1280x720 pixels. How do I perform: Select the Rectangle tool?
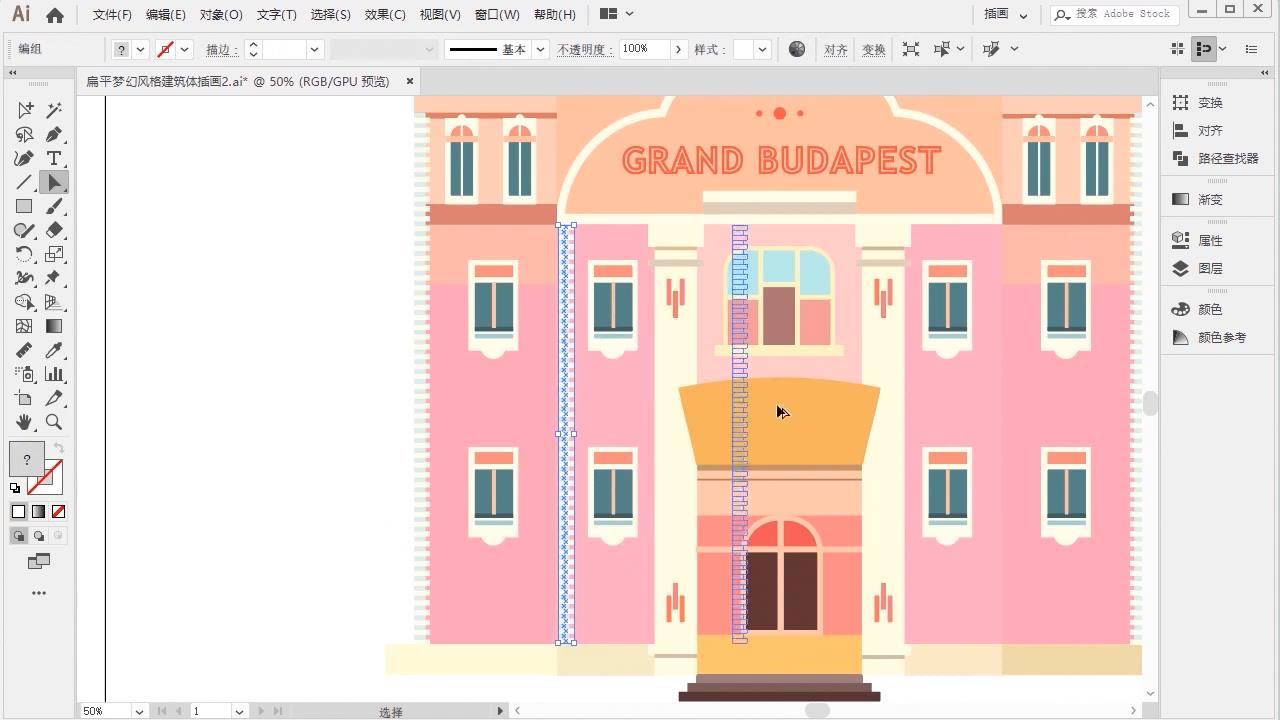pyautogui.click(x=25, y=206)
